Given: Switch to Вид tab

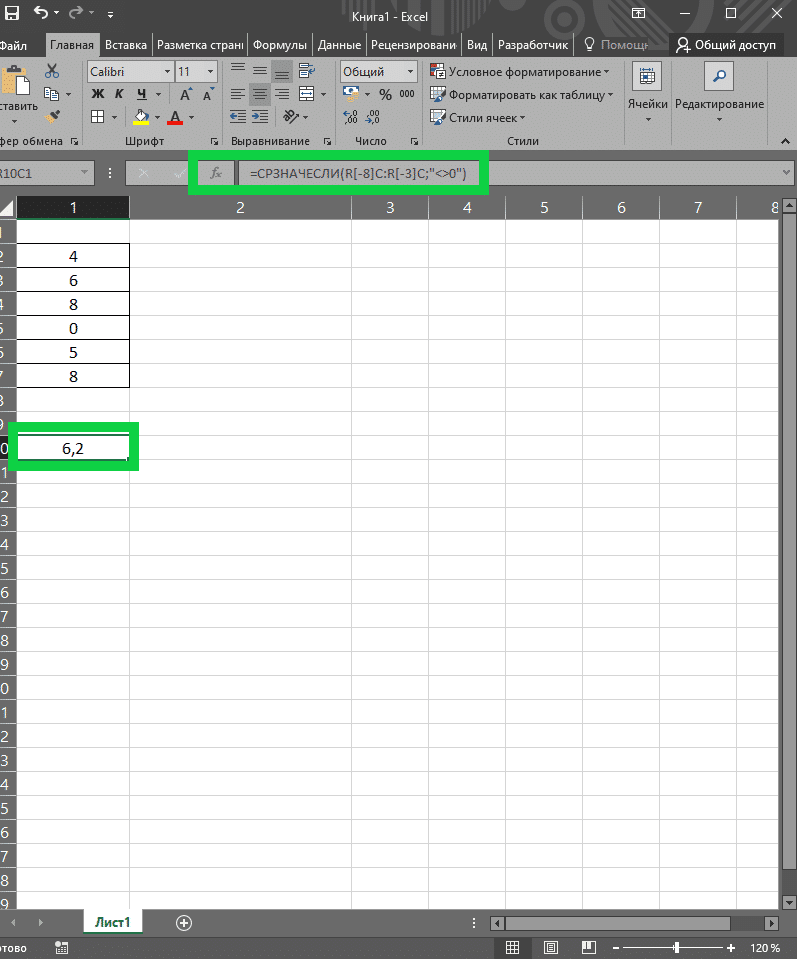Looking at the screenshot, I should (476, 45).
